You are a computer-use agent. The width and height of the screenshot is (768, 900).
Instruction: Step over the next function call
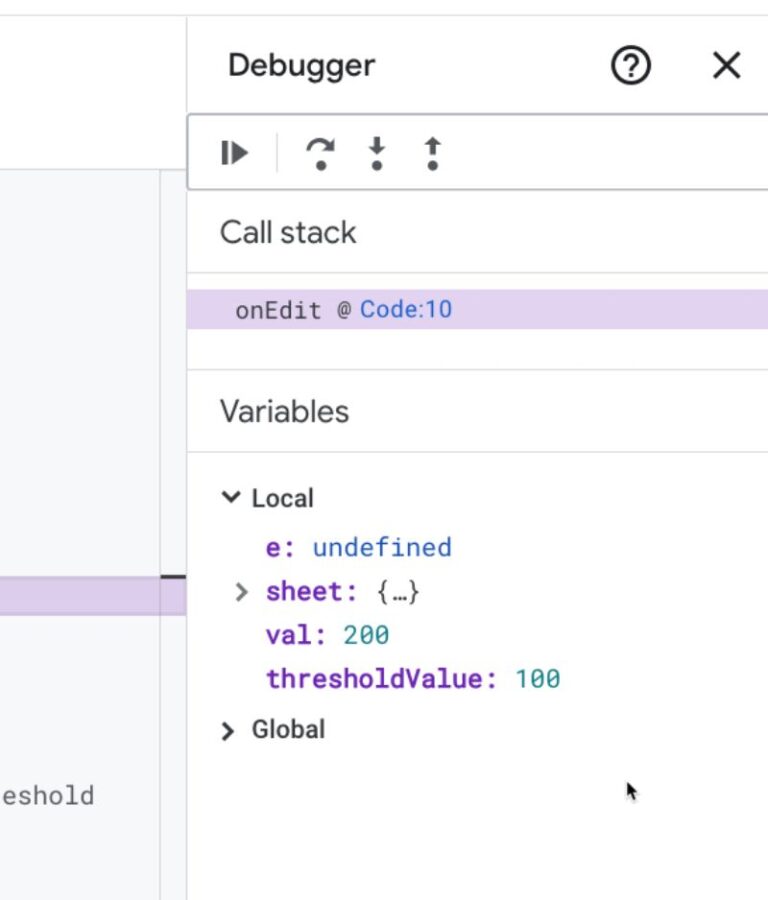pyautogui.click(x=320, y=153)
